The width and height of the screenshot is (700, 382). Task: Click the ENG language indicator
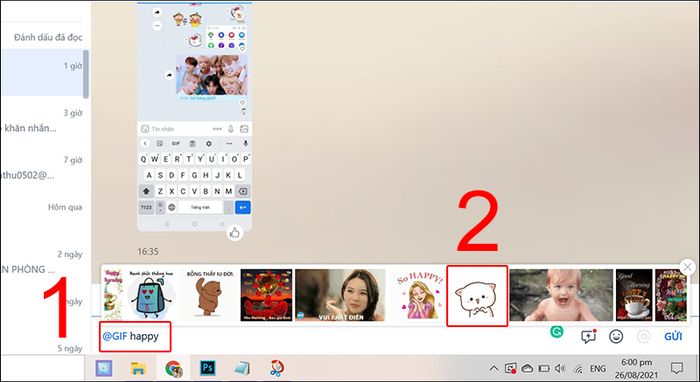click(598, 369)
